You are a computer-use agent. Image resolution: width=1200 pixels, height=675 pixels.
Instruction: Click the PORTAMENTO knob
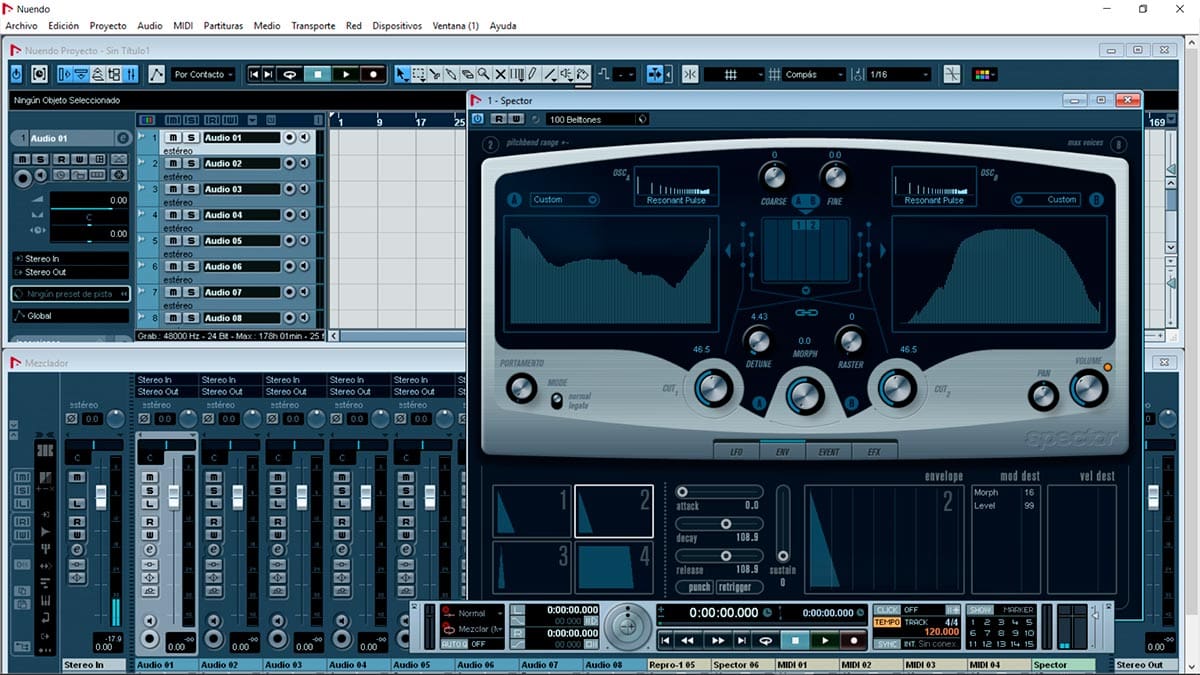[x=521, y=389]
